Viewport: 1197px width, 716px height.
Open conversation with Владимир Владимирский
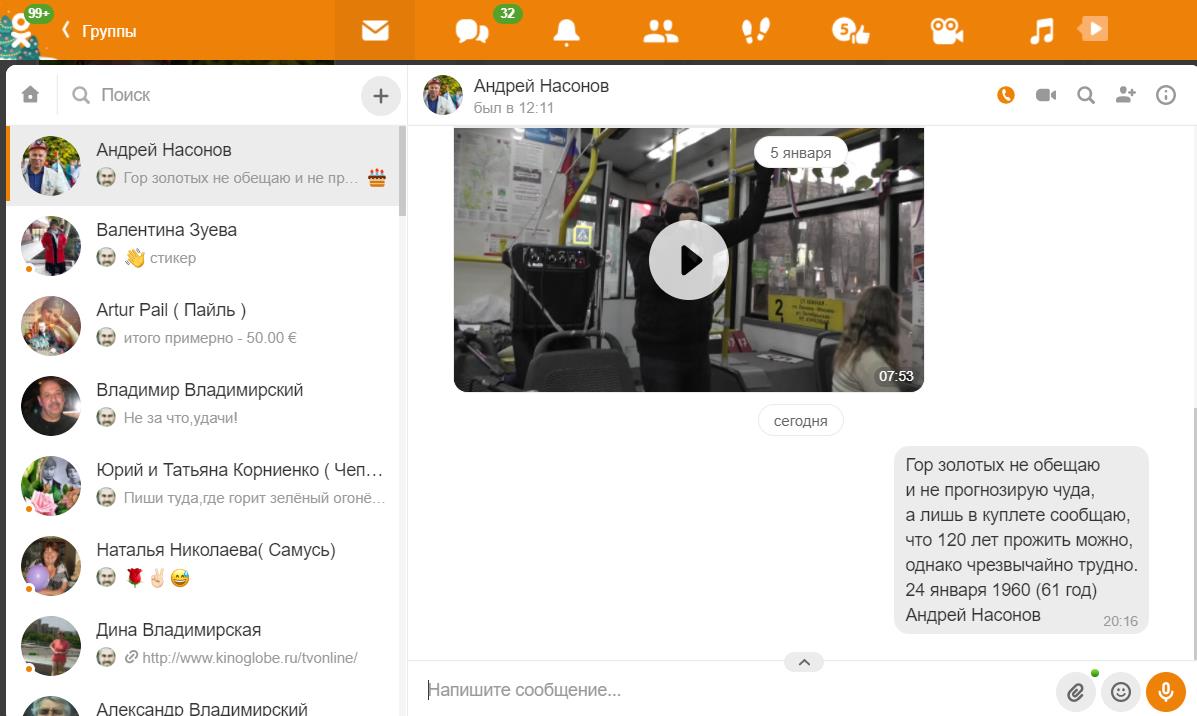pos(202,405)
